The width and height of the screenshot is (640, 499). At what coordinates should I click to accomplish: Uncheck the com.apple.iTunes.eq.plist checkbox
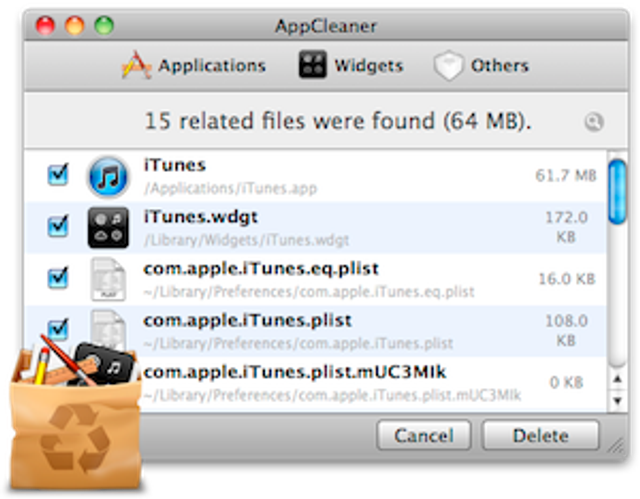[58, 277]
